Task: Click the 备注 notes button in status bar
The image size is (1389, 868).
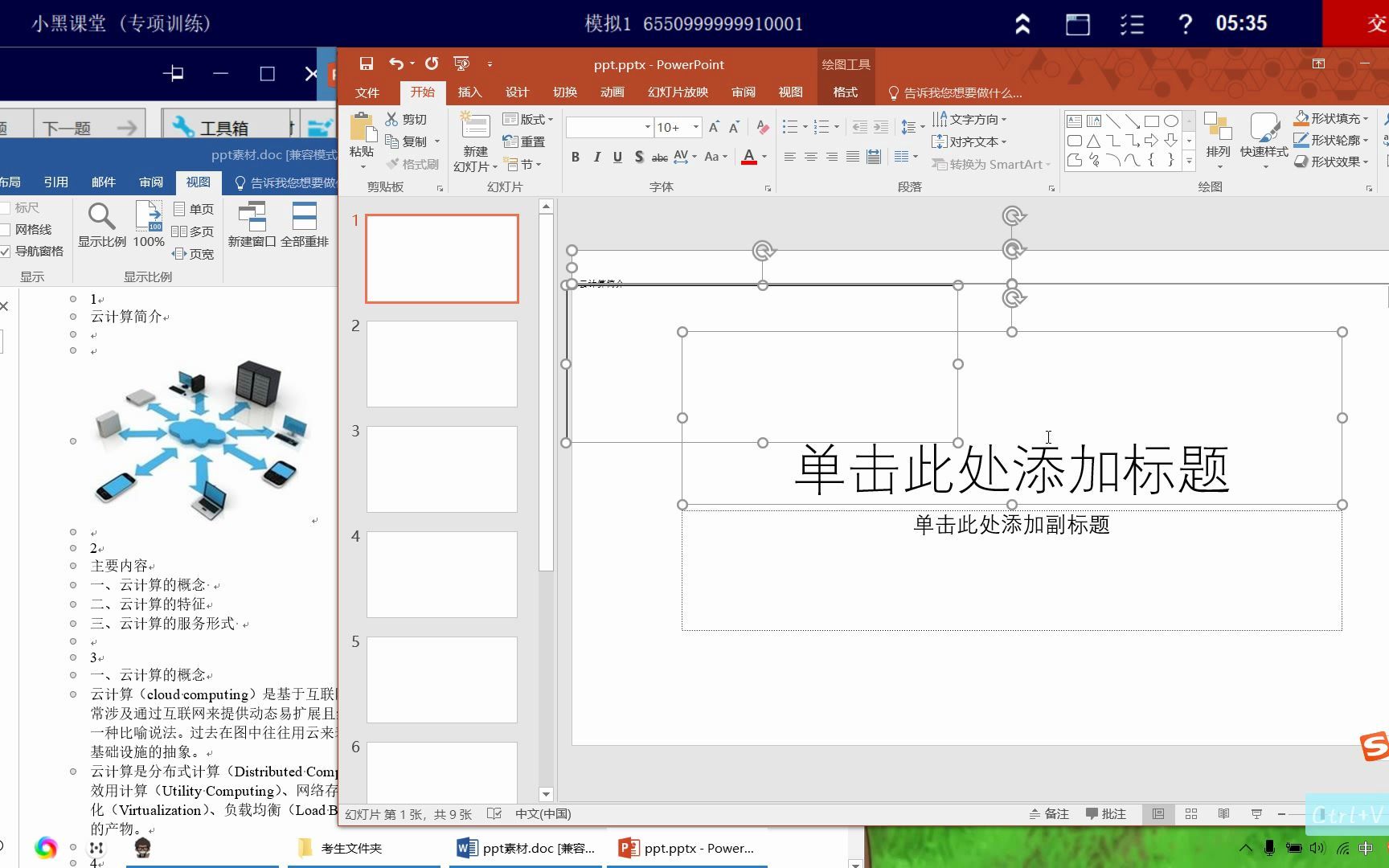Action: point(1049,814)
